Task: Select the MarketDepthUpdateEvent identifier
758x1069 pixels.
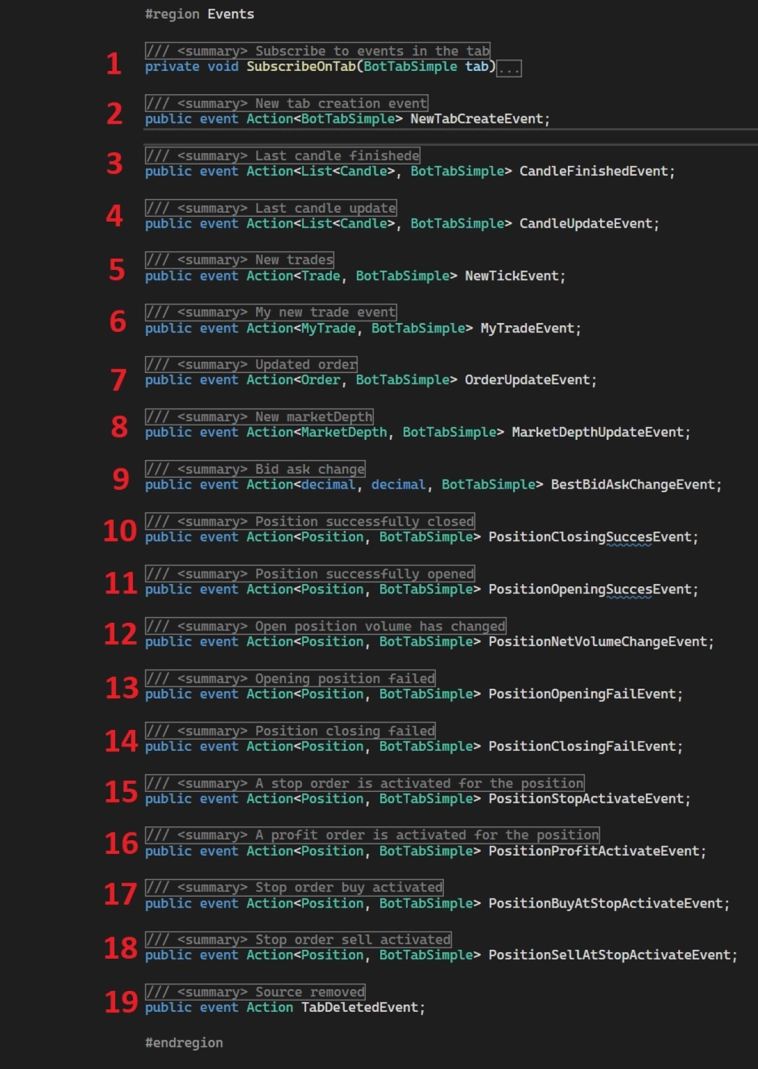Action: click(597, 433)
